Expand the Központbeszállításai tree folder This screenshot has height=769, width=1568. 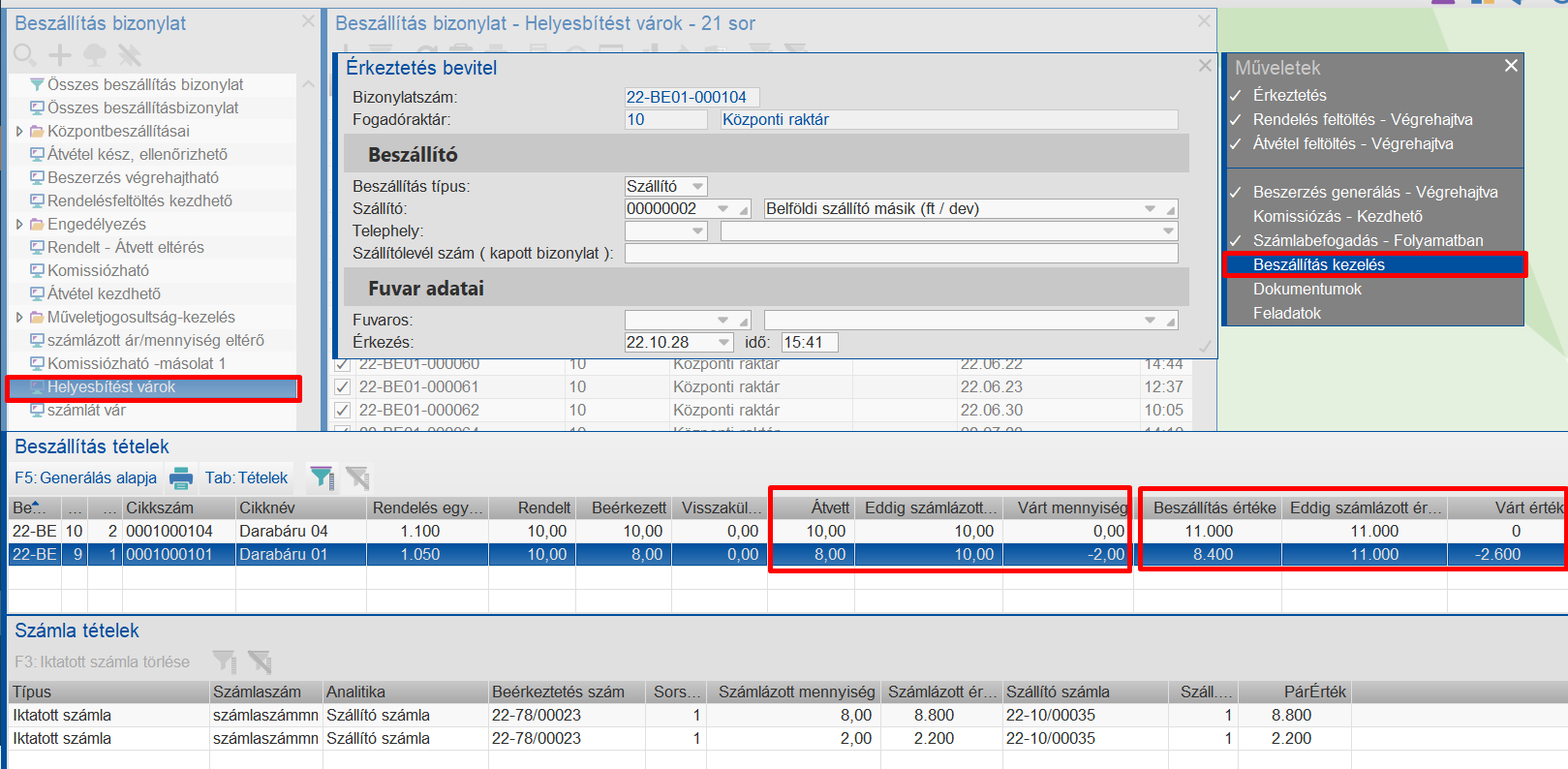19,132
